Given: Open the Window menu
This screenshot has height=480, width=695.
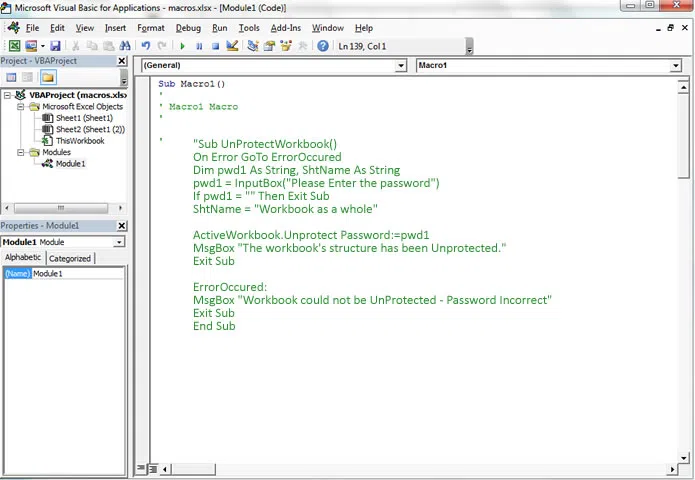Looking at the screenshot, I should 328,28.
